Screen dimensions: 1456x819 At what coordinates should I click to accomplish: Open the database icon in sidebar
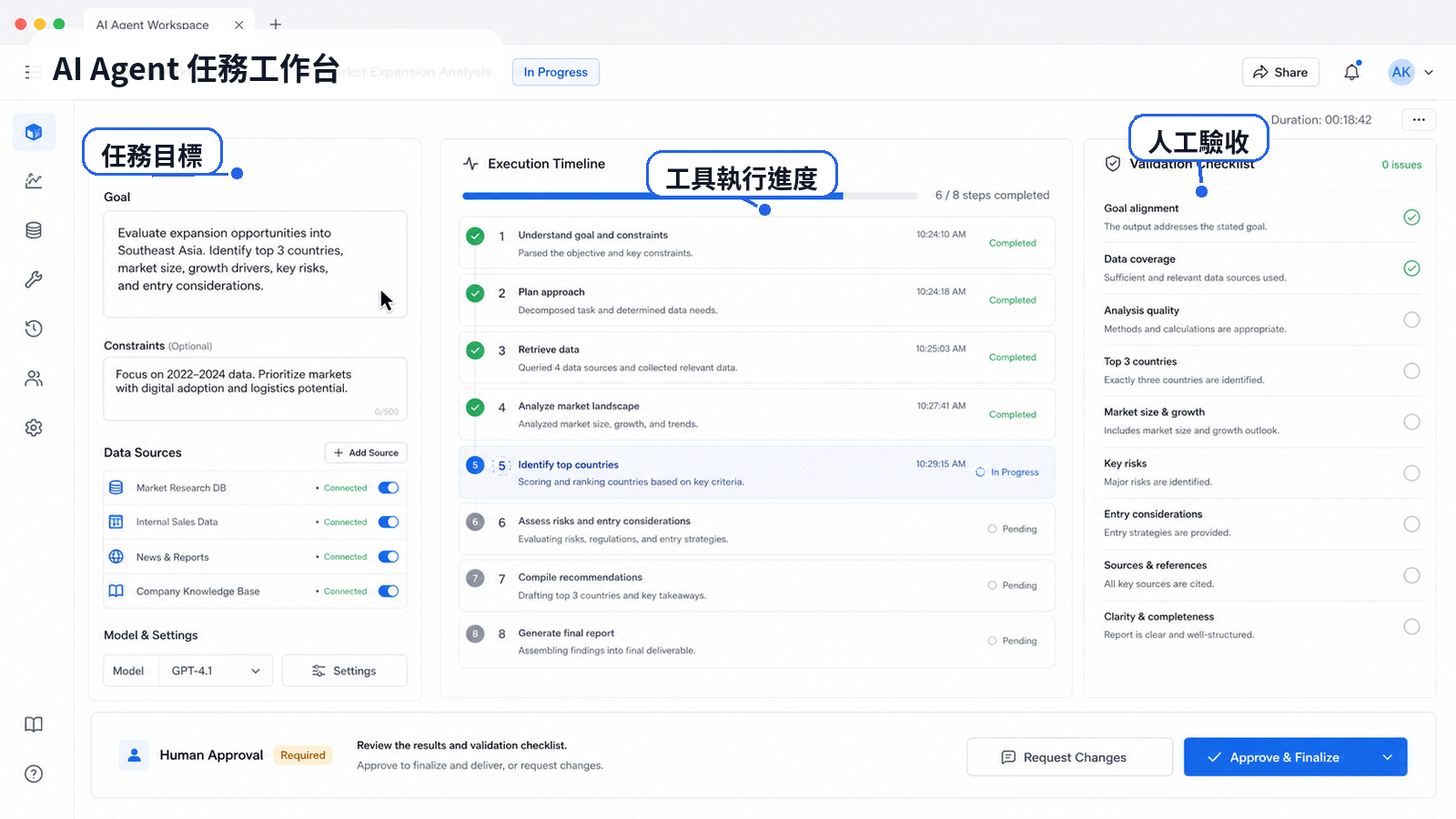point(34,230)
